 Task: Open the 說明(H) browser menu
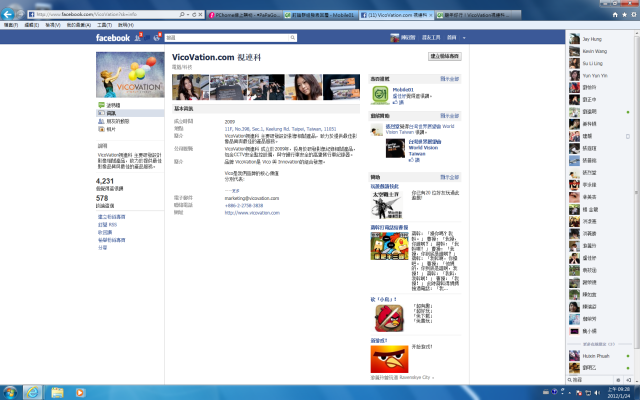(x=126, y=25)
